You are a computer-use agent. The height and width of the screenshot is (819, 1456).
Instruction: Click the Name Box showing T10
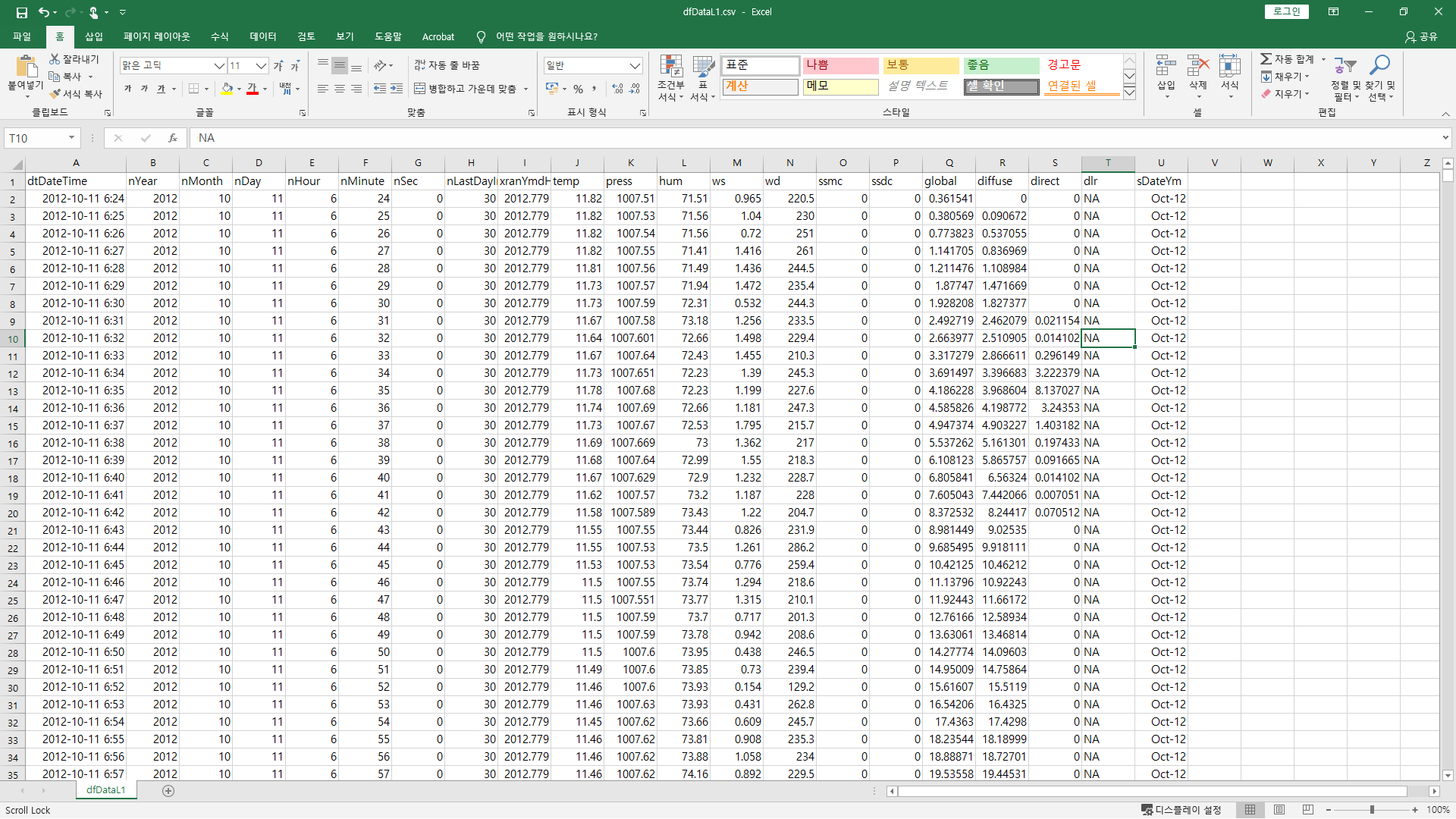pyautogui.click(x=36, y=138)
